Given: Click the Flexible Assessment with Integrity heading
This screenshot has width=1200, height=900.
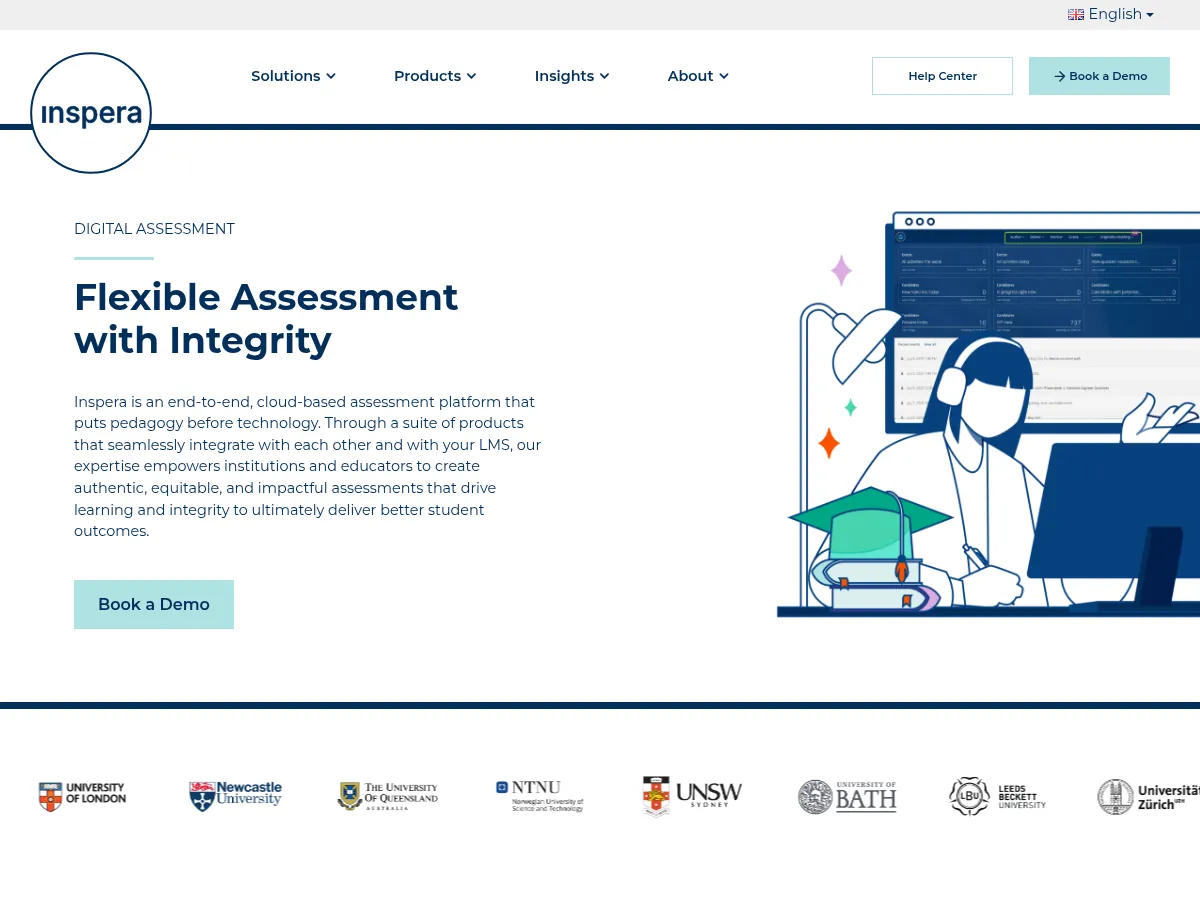Looking at the screenshot, I should coord(266,318).
